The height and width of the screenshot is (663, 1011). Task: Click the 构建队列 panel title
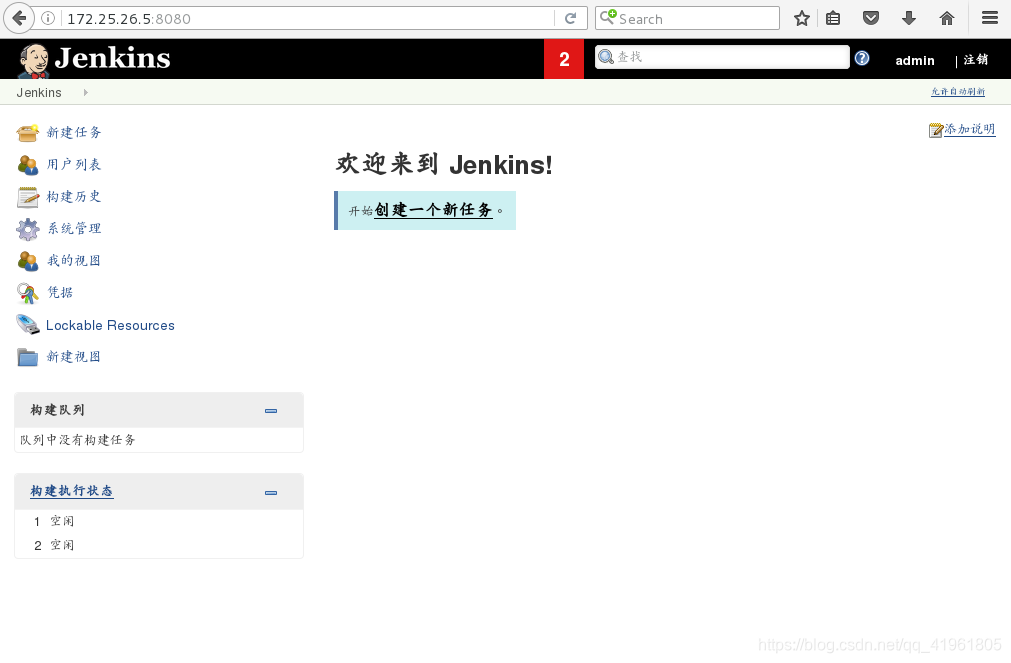point(57,410)
